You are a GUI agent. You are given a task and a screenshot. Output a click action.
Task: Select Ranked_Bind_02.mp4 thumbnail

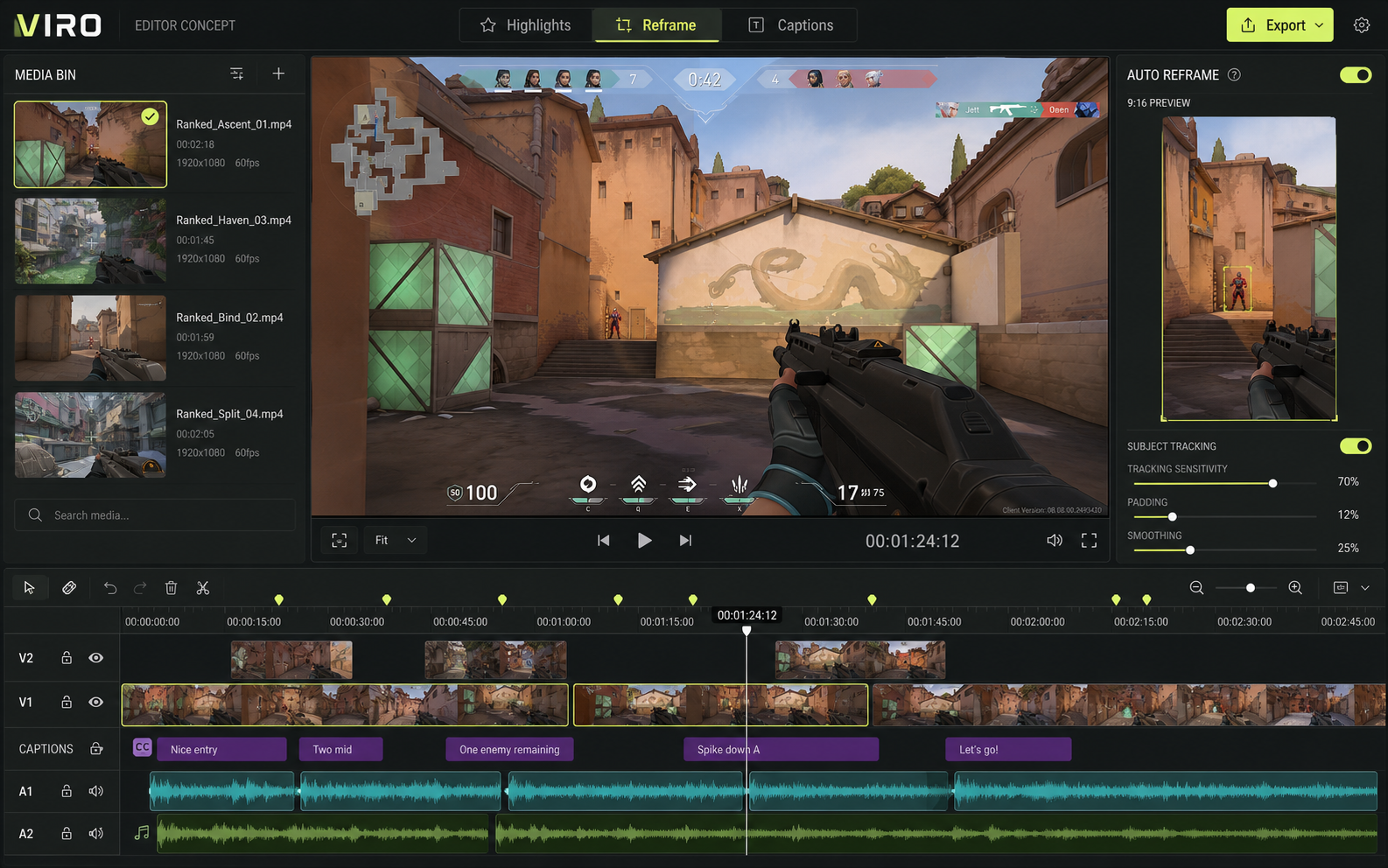tap(90, 338)
